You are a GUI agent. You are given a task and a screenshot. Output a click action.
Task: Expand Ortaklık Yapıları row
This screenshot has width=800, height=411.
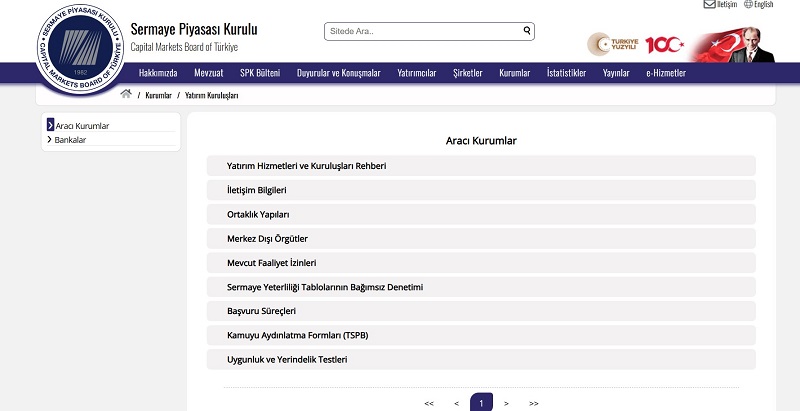pos(481,214)
